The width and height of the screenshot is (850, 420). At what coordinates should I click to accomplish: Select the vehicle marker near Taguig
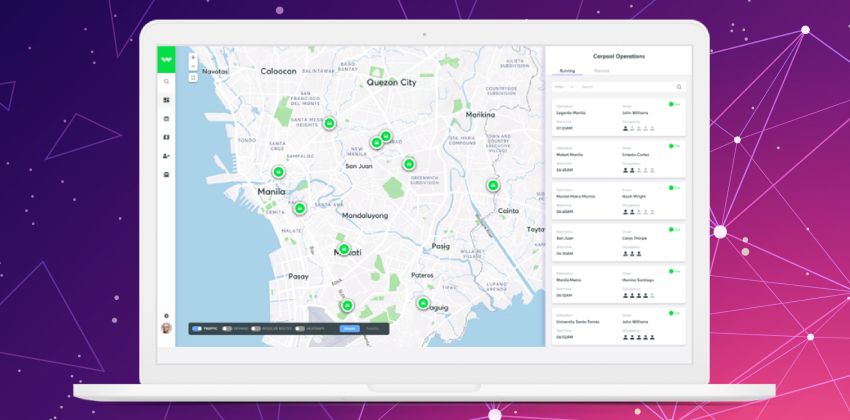click(423, 303)
